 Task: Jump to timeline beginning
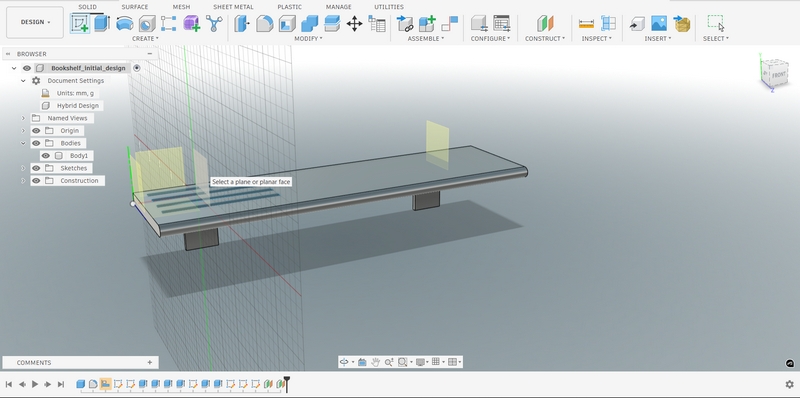point(9,384)
